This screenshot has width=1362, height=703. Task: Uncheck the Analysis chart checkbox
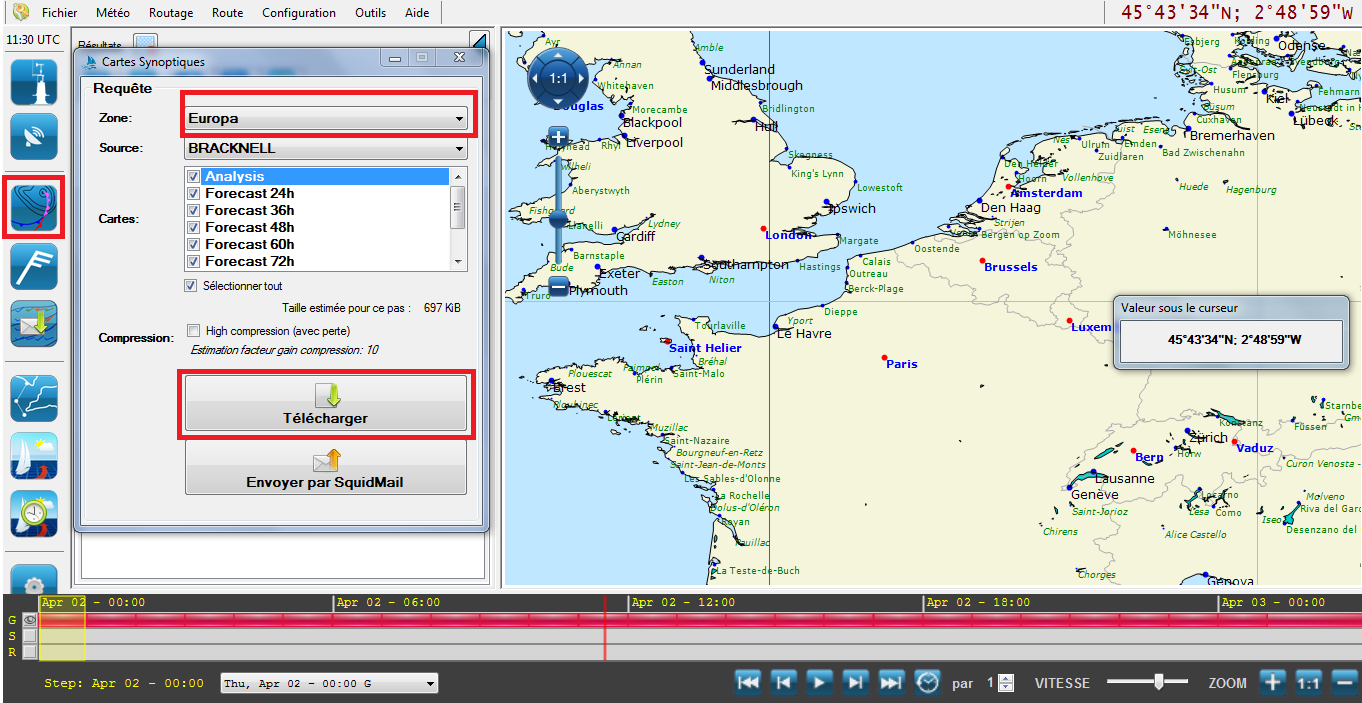(193, 177)
